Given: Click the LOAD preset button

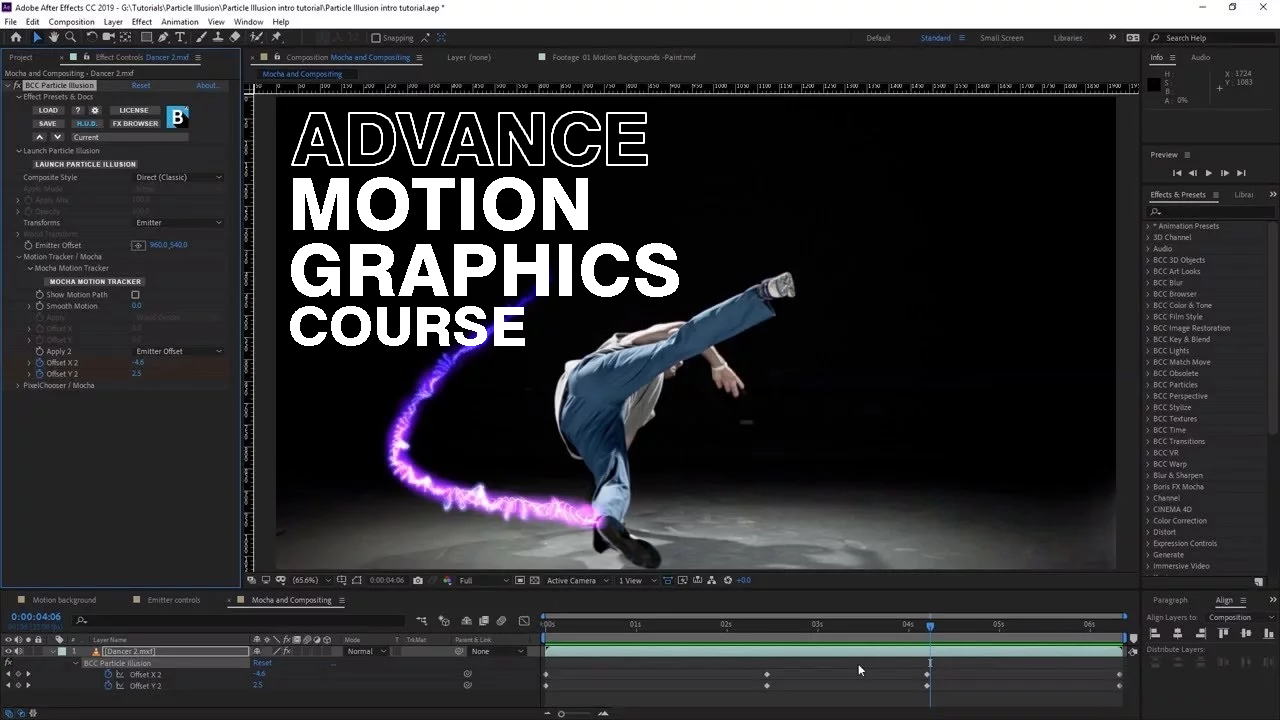Looking at the screenshot, I should pyautogui.click(x=48, y=110).
